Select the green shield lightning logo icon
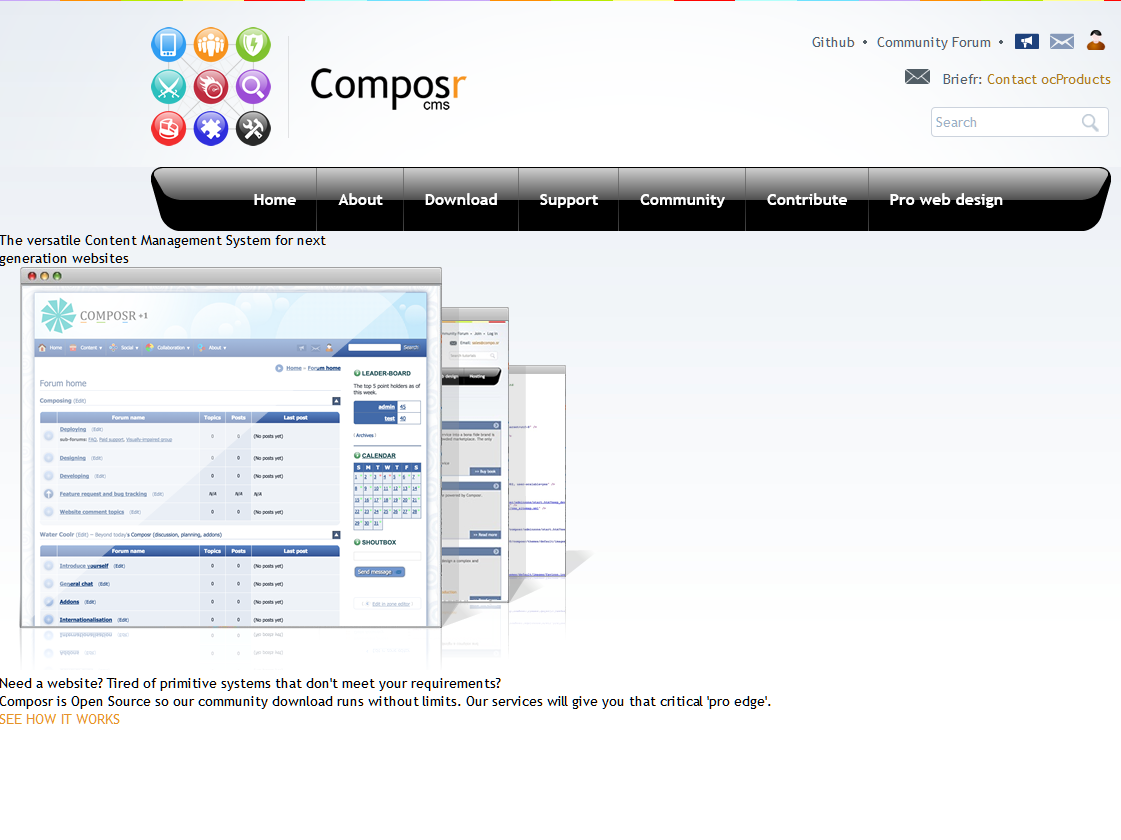Viewport: 1121px width, 840px height. 253,45
